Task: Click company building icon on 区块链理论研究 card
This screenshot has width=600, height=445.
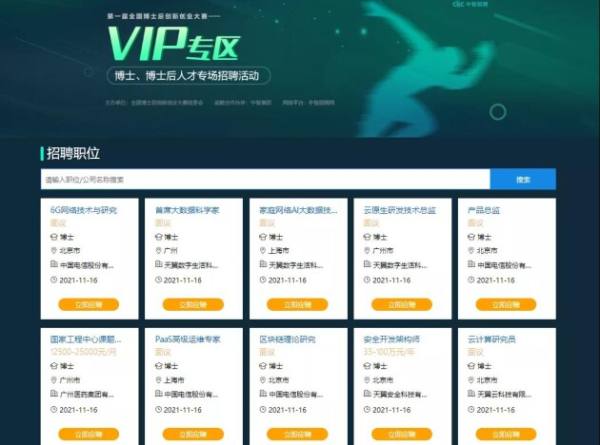Action: pyautogui.click(x=263, y=393)
